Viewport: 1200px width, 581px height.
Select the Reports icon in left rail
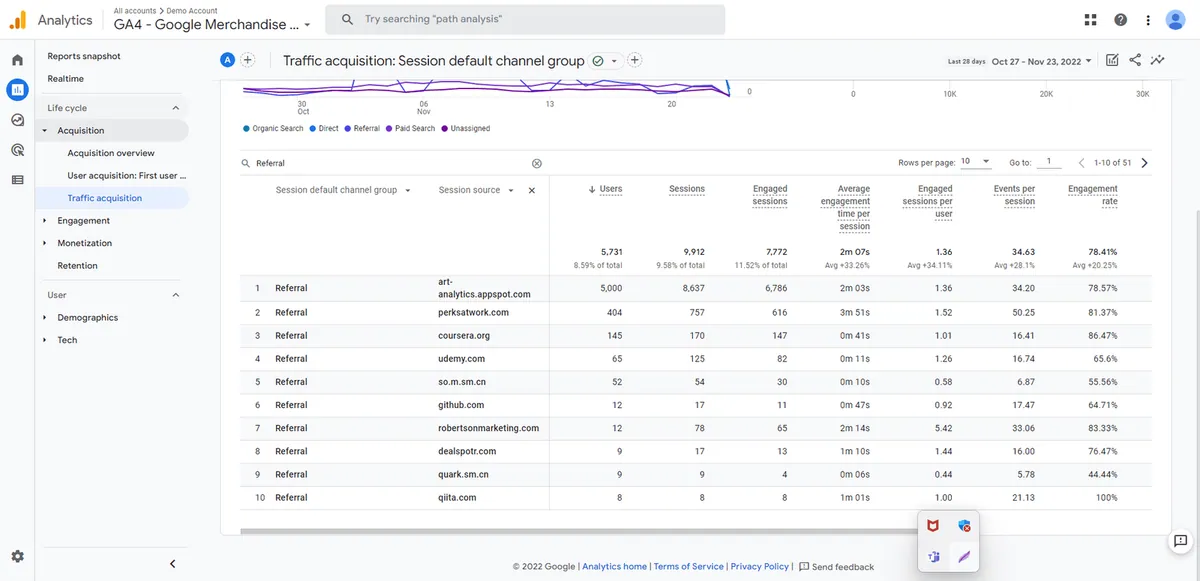coord(17,90)
